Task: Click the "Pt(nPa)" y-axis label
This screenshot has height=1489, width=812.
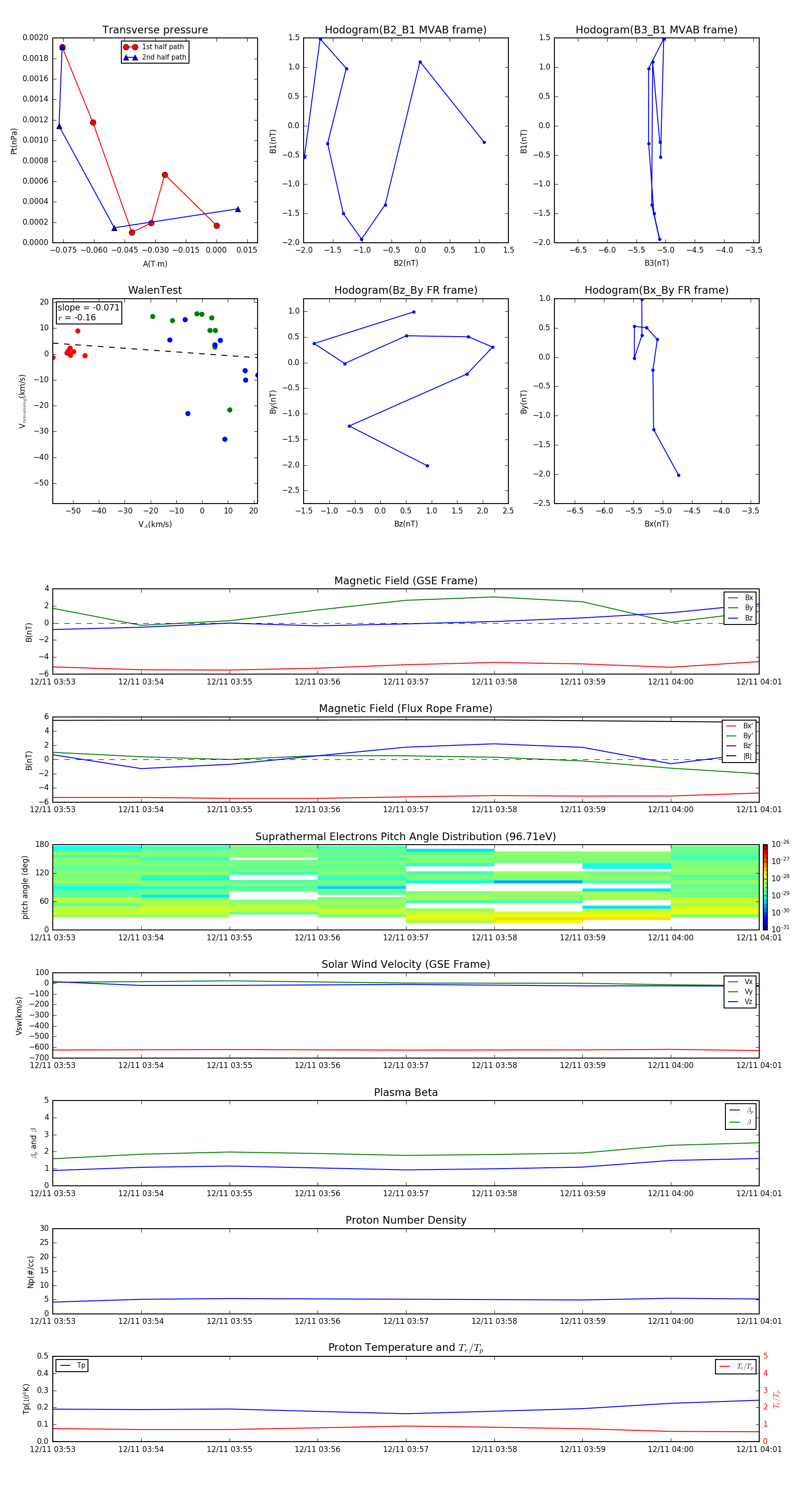Action: click(14, 140)
